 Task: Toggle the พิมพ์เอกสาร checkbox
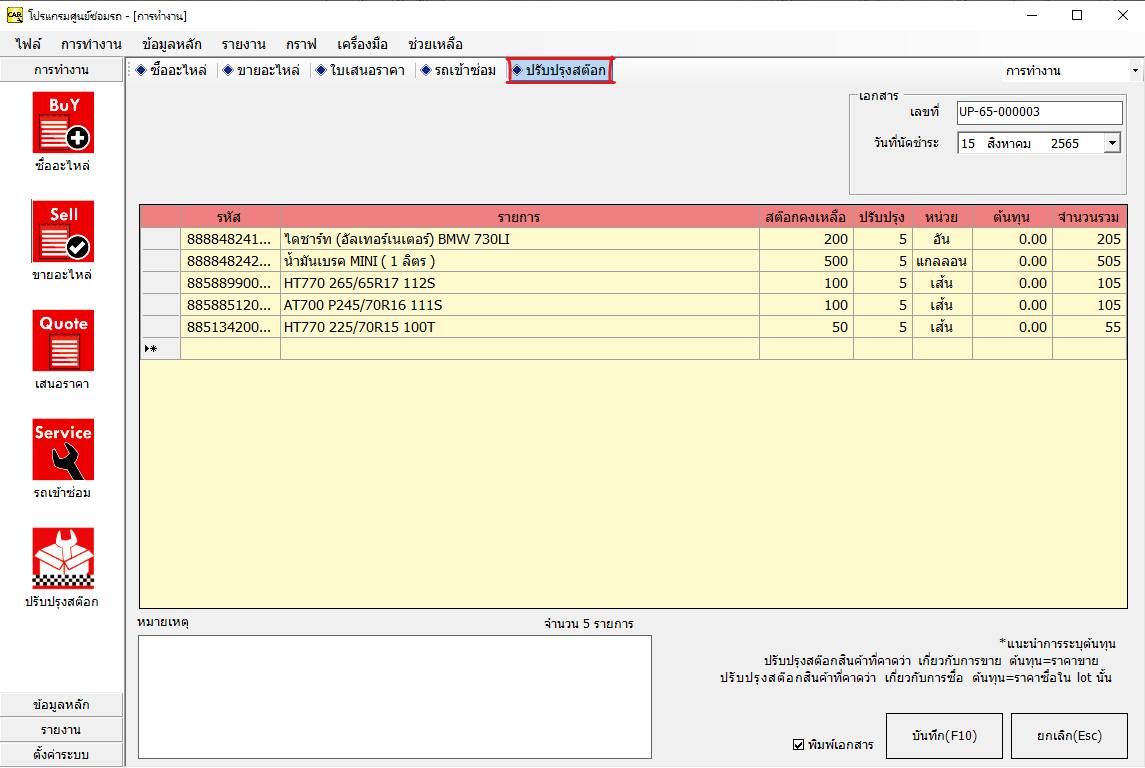coord(798,745)
